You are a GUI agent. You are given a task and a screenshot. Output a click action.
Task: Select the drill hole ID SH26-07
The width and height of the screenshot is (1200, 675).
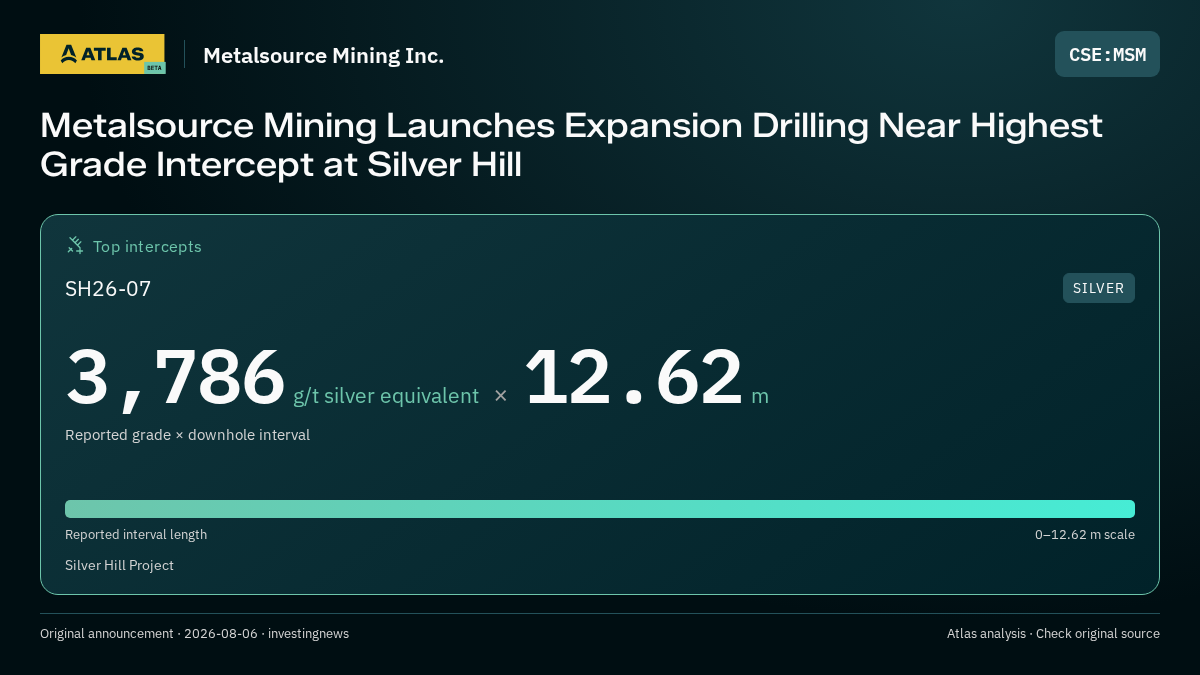click(108, 289)
